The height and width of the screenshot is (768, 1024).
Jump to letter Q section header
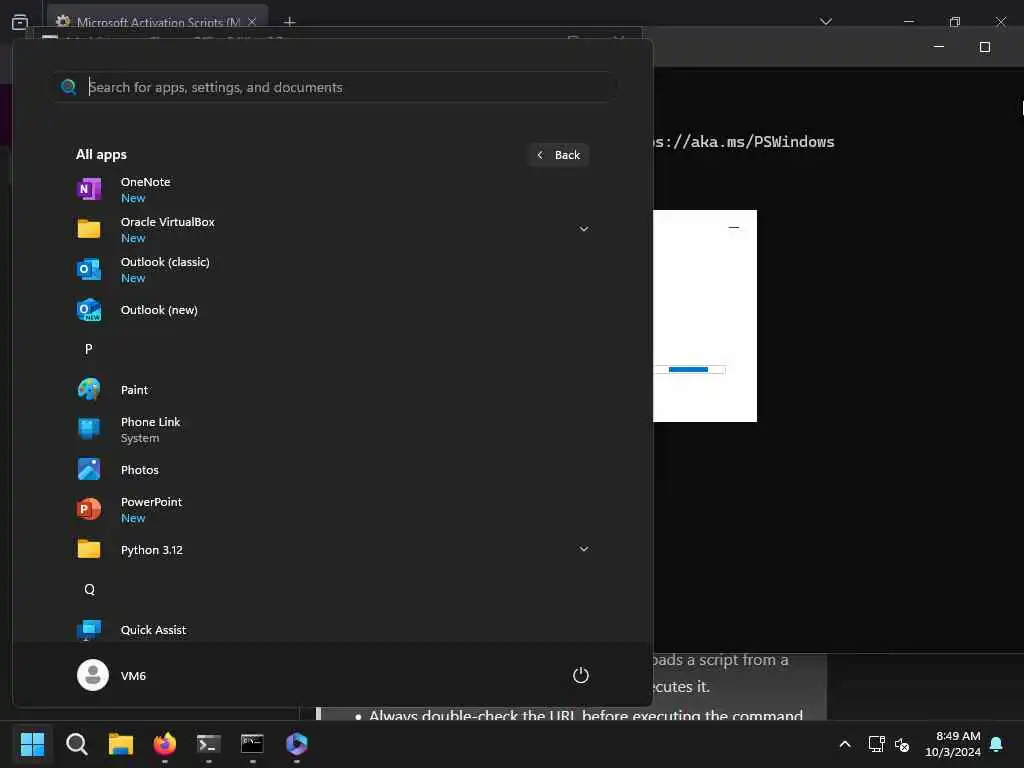(x=89, y=590)
